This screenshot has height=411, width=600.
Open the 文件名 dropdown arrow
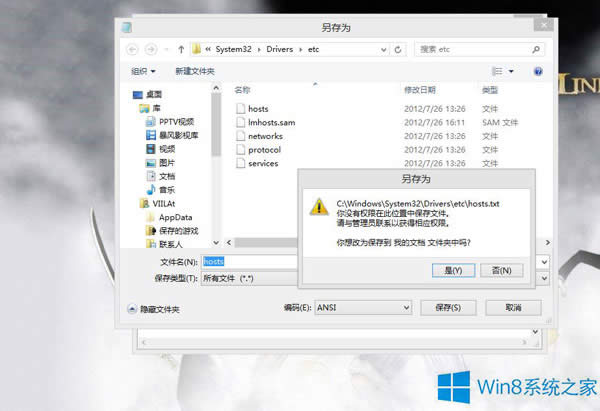544,262
